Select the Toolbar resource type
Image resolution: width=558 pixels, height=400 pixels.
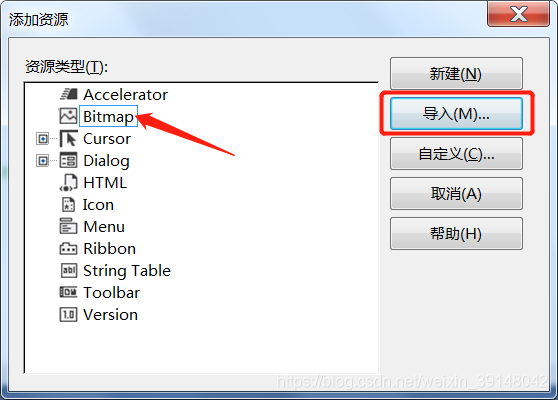111,293
